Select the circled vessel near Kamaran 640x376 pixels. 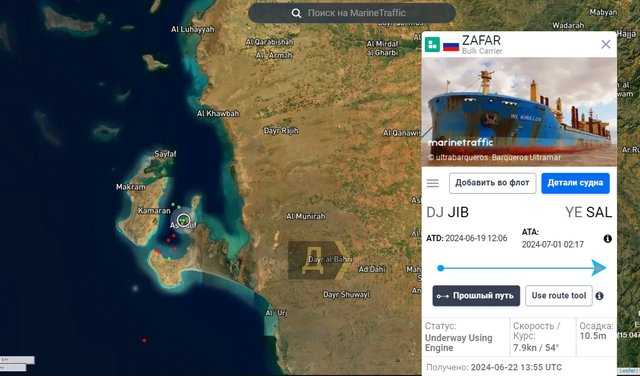184,220
